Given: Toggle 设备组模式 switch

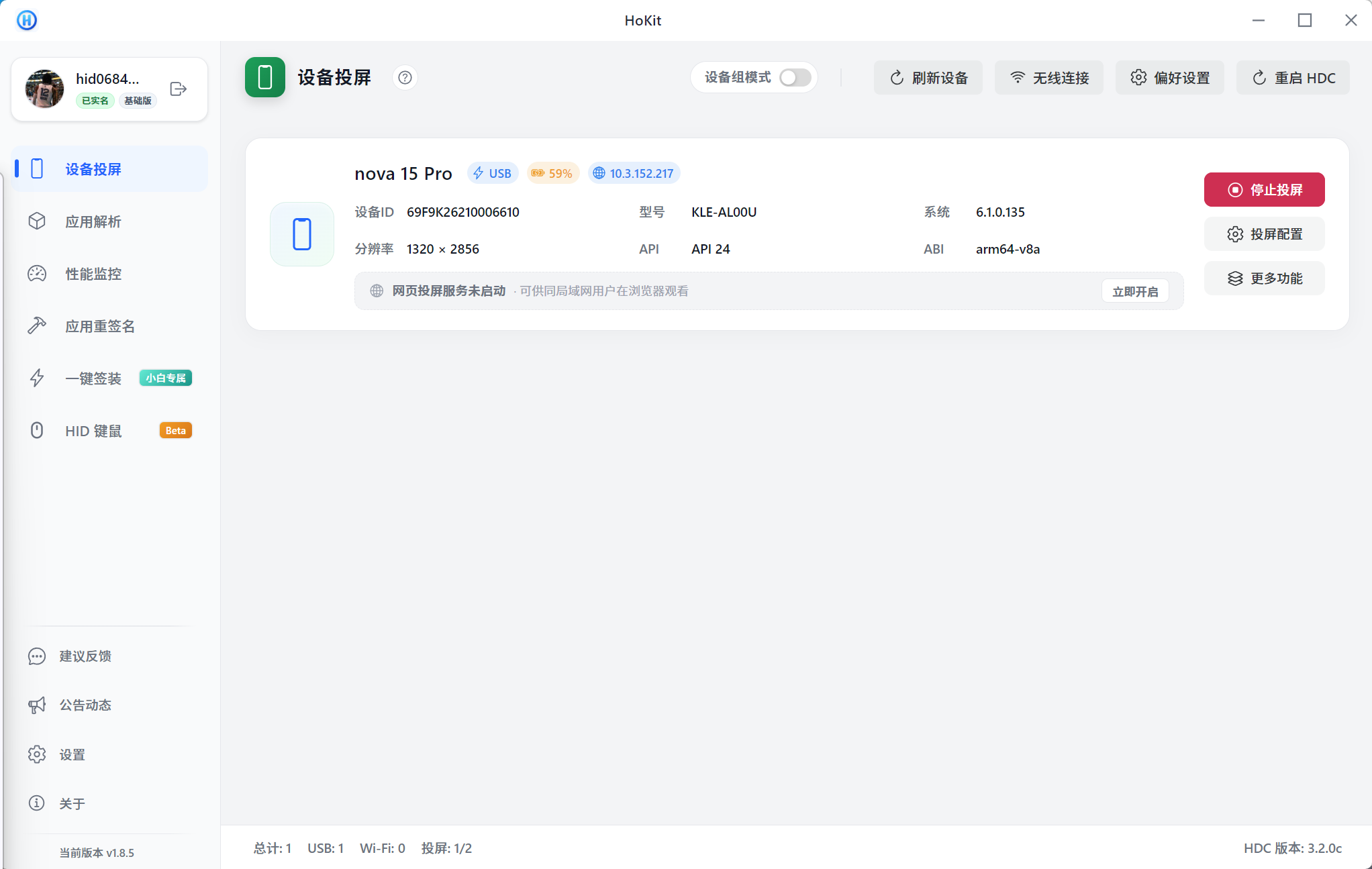Looking at the screenshot, I should pyautogui.click(x=795, y=78).
